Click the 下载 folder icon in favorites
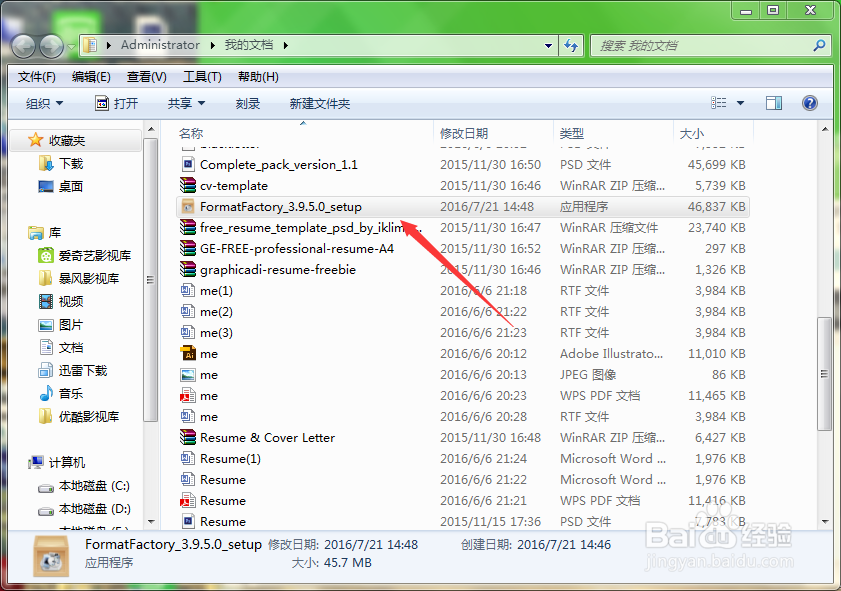 pyautogui.click(x=46, y=163)
